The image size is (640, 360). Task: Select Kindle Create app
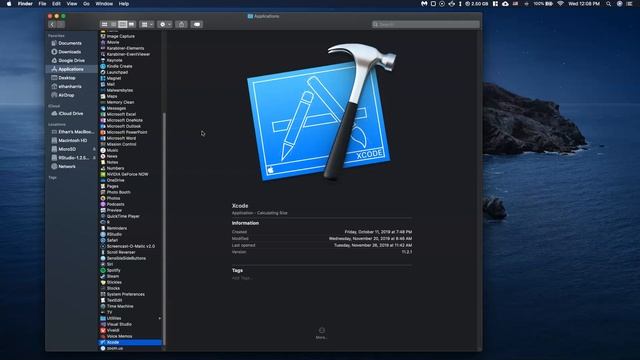[119, 66]
